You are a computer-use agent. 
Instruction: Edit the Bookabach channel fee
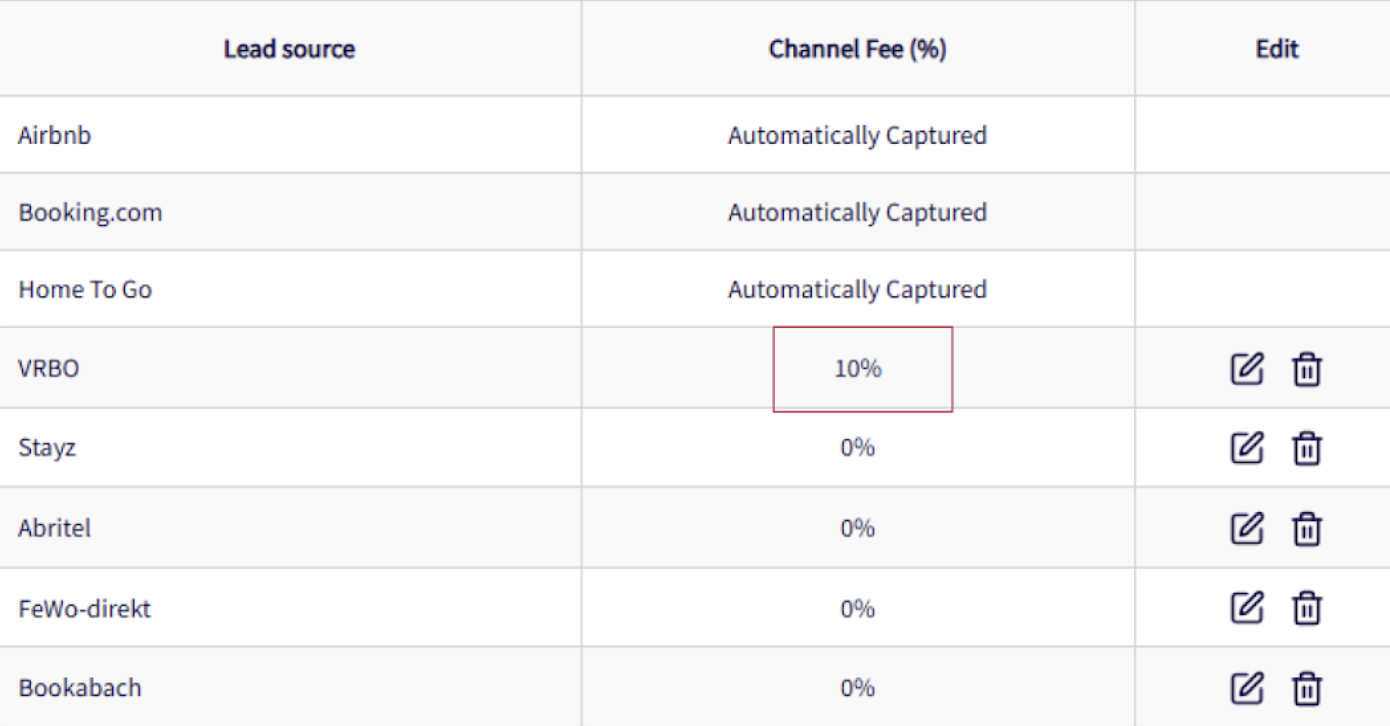click(x=1246, y=688)
